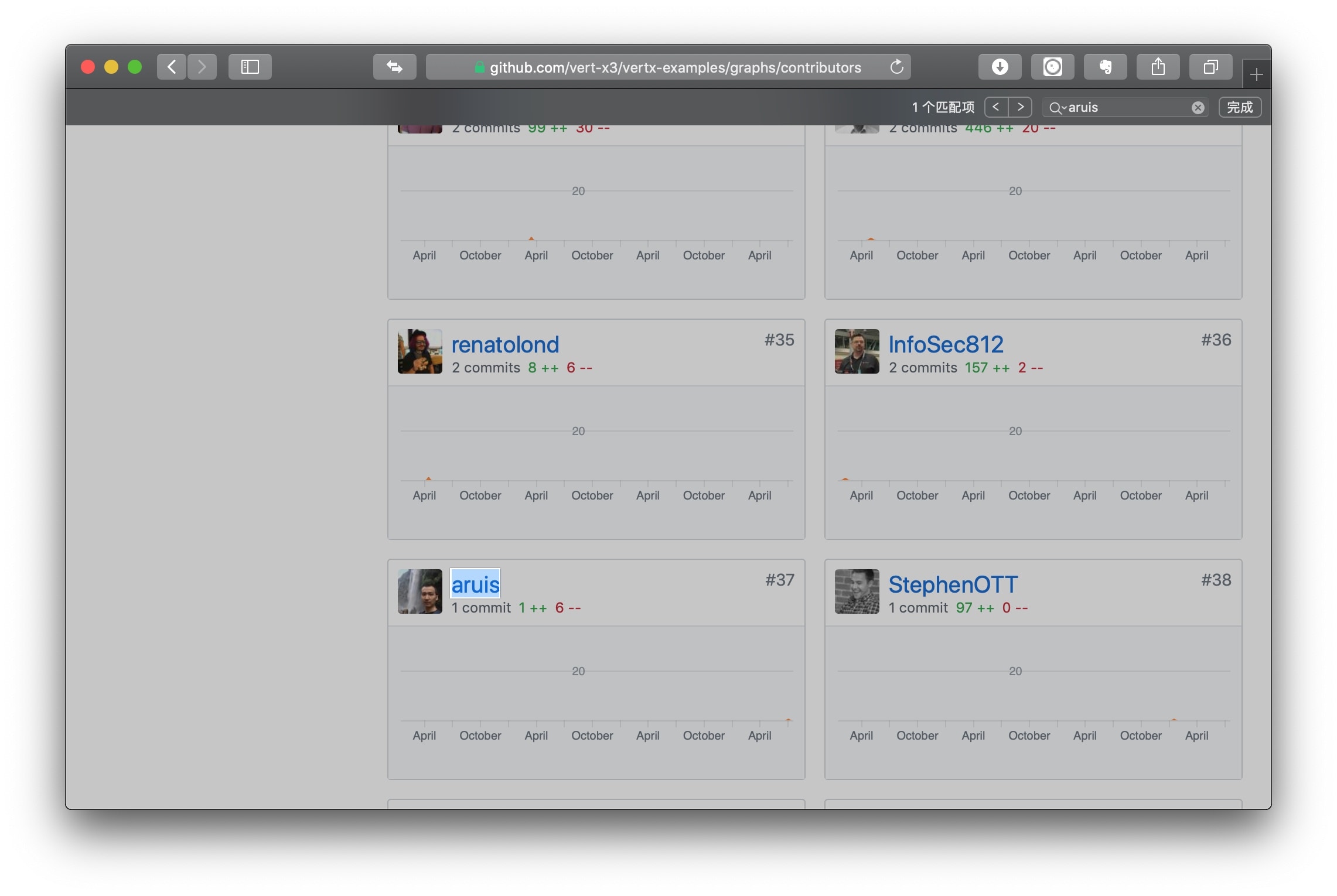Open a new tab with plus button
The height and width of the screenshot is (896, 1337).
(x=1256, y=74)
